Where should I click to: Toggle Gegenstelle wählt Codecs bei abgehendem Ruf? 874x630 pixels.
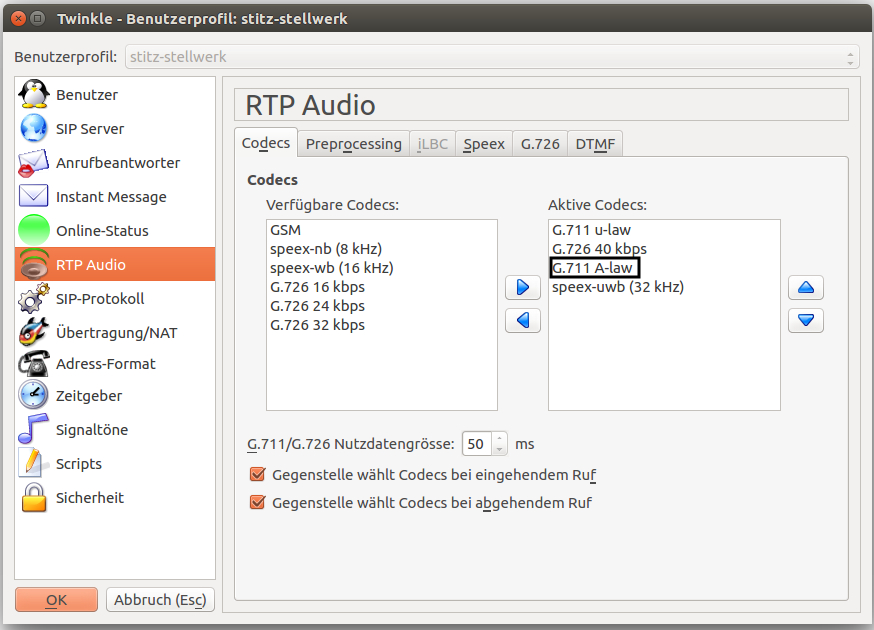(258, 502)
